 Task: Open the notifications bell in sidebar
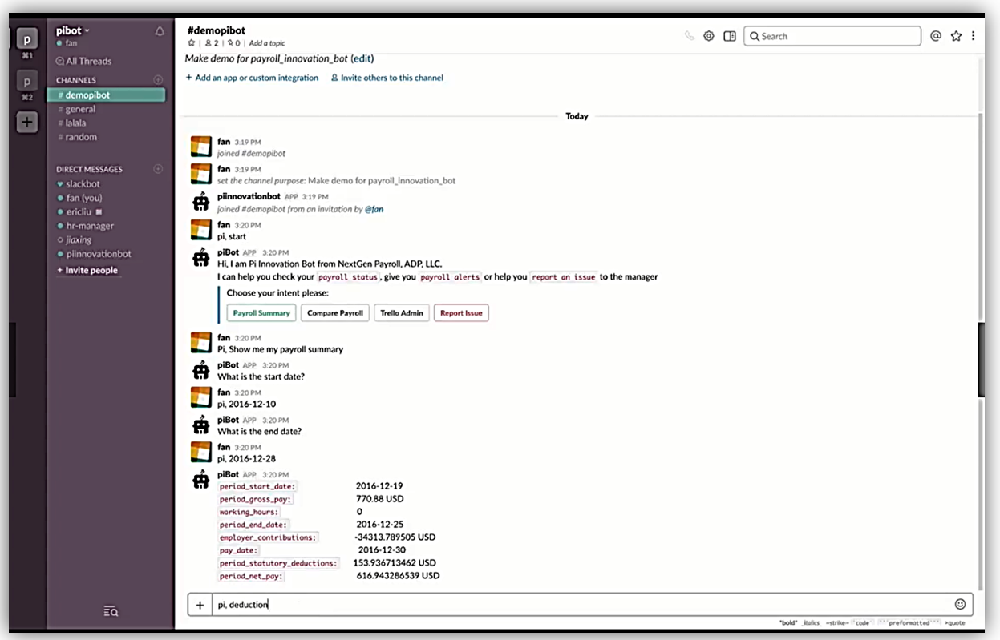pyautogui.click(x=160, y=31)
